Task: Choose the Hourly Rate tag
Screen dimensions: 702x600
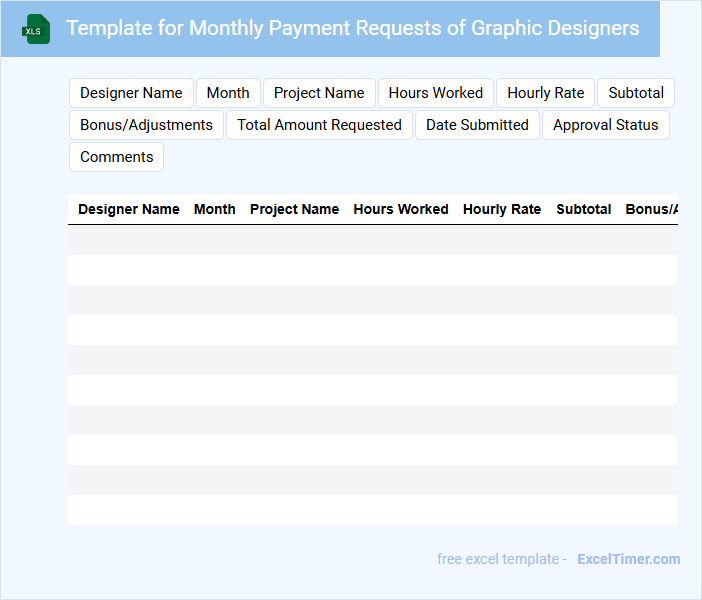Action: (545, 93)
